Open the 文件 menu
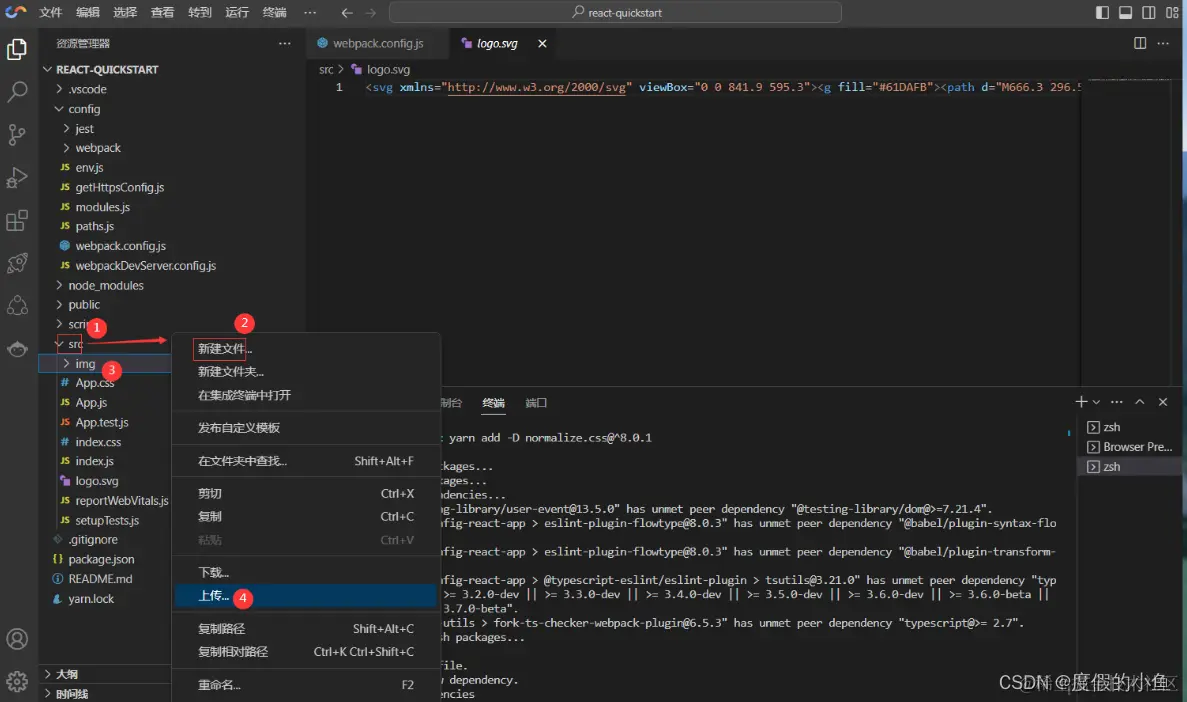Screen dimensions: 1187x702 tap(51, 12)
